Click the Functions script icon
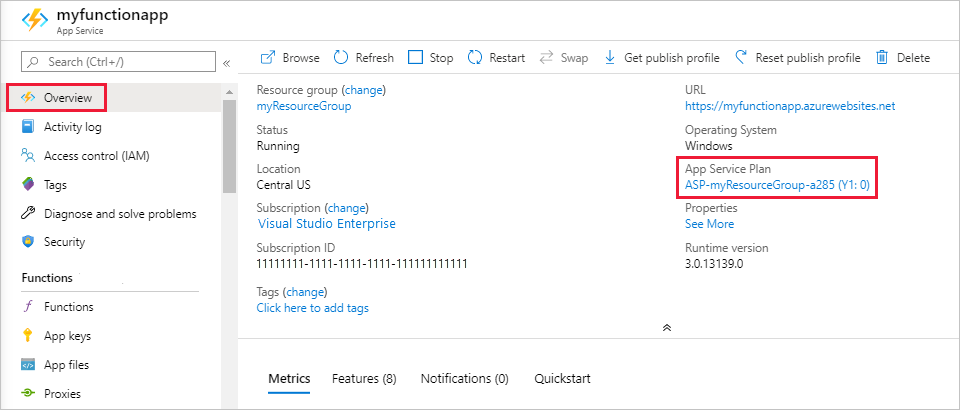Screen dimensions: 960x410 click(x=28, y=307)
